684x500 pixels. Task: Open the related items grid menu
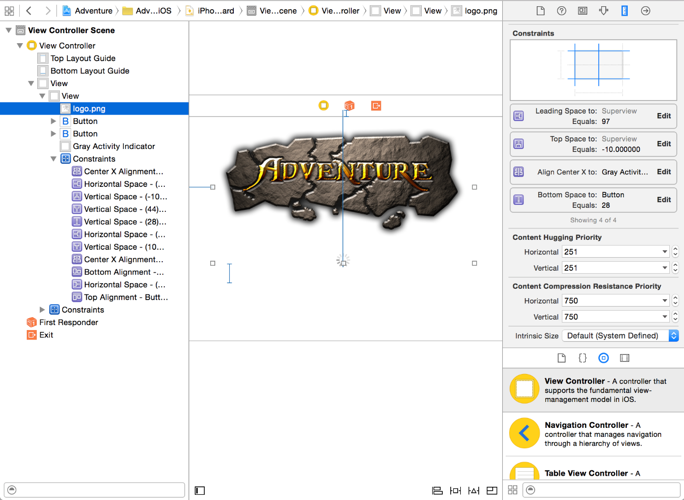(x=9, y=10)
